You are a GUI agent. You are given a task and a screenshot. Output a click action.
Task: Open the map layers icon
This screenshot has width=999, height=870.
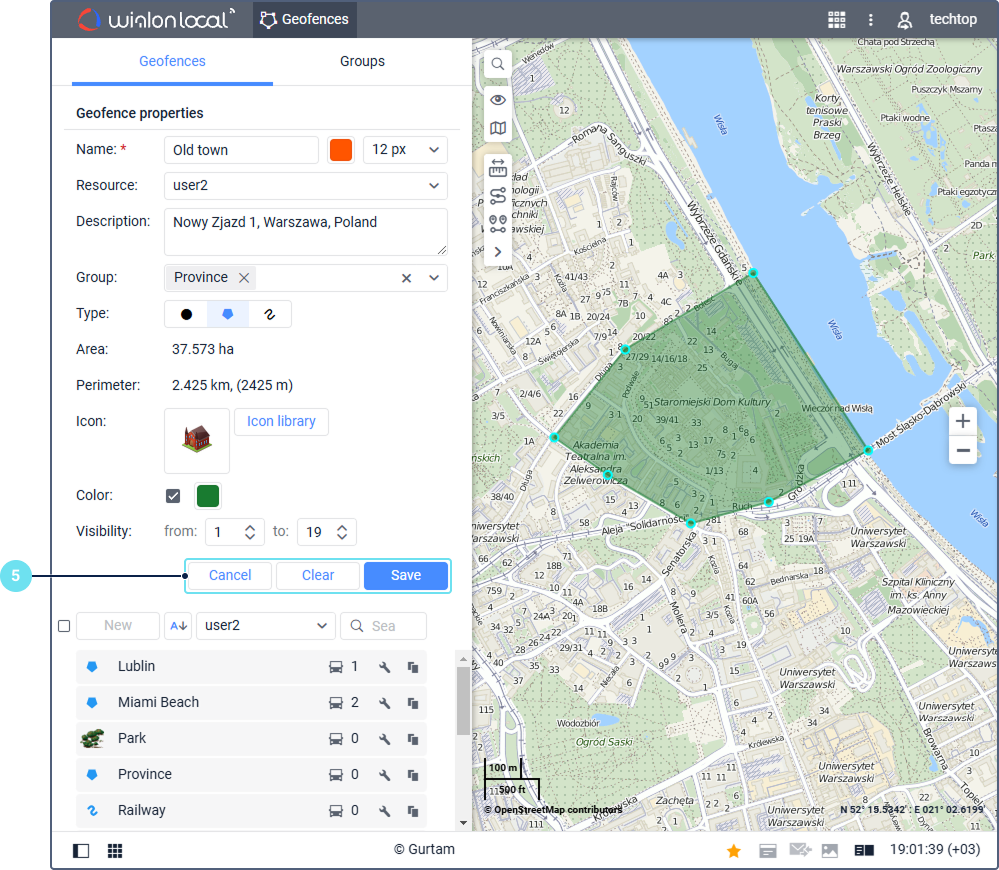click(497, 128)
